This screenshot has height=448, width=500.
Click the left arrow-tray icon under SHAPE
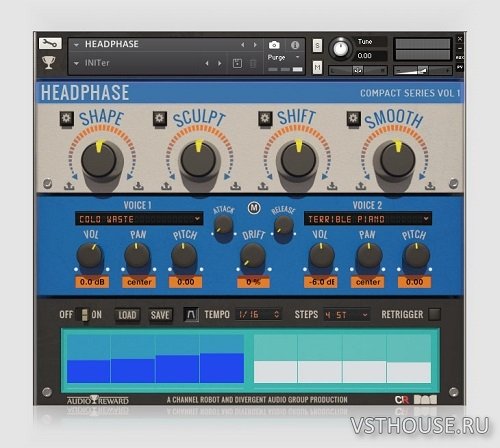[69, 186]
